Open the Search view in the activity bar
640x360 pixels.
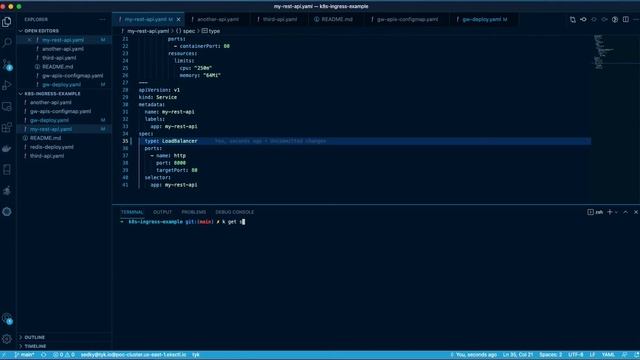(7, 42)
